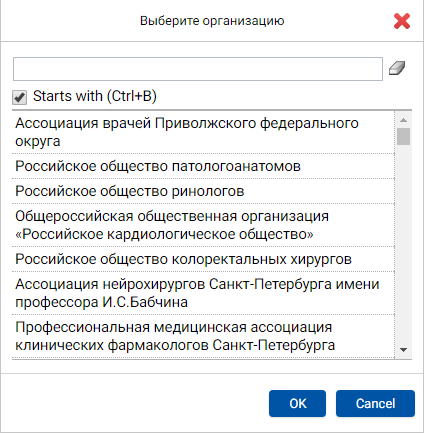
Task: Select Российское общество патологоанатомов
Action: [203, 166]
